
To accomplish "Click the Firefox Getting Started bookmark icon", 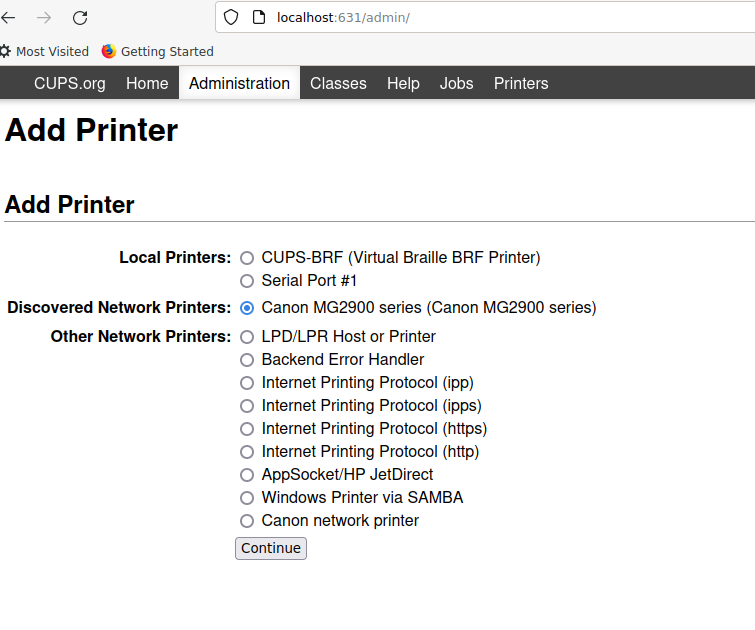I will pyautogui.click(x=109, y=51).
